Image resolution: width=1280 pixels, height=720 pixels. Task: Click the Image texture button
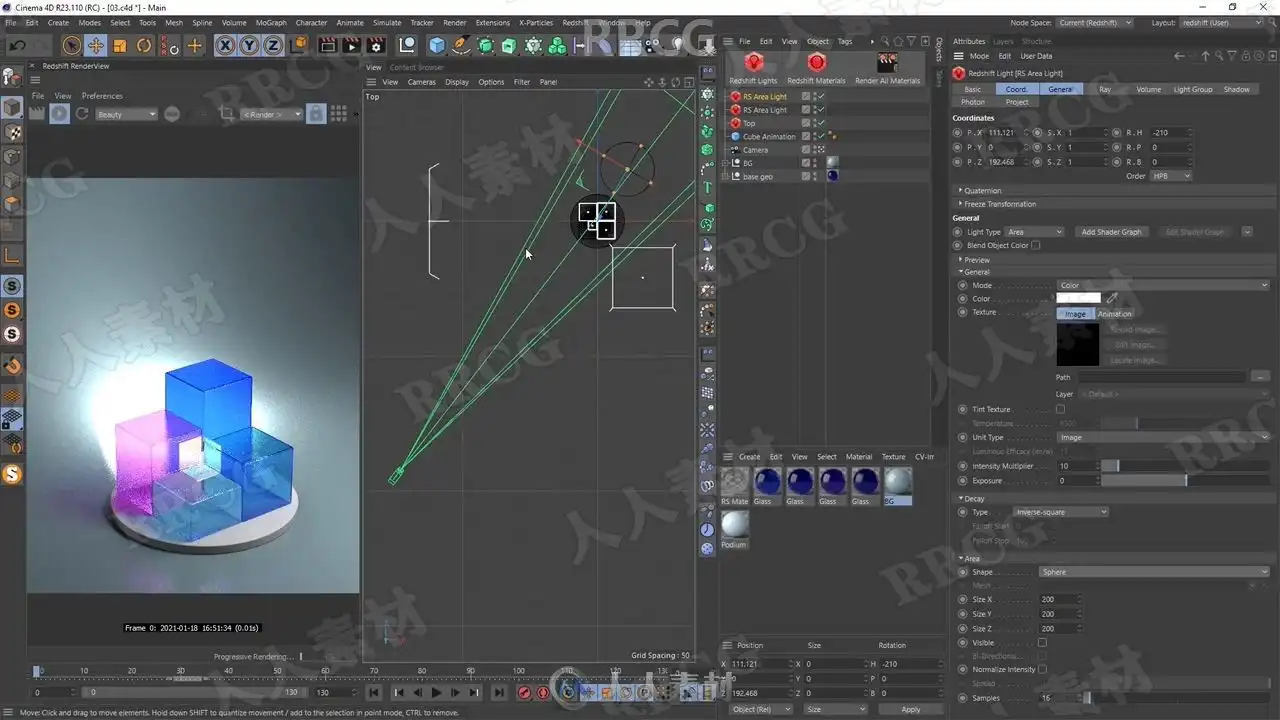[x=1075, y=314]
